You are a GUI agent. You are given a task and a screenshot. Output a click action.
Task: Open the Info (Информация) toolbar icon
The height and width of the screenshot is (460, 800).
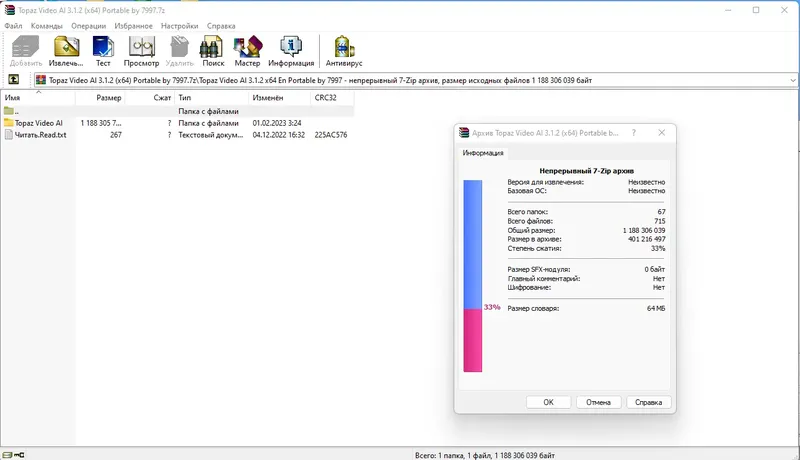(291, 51)
